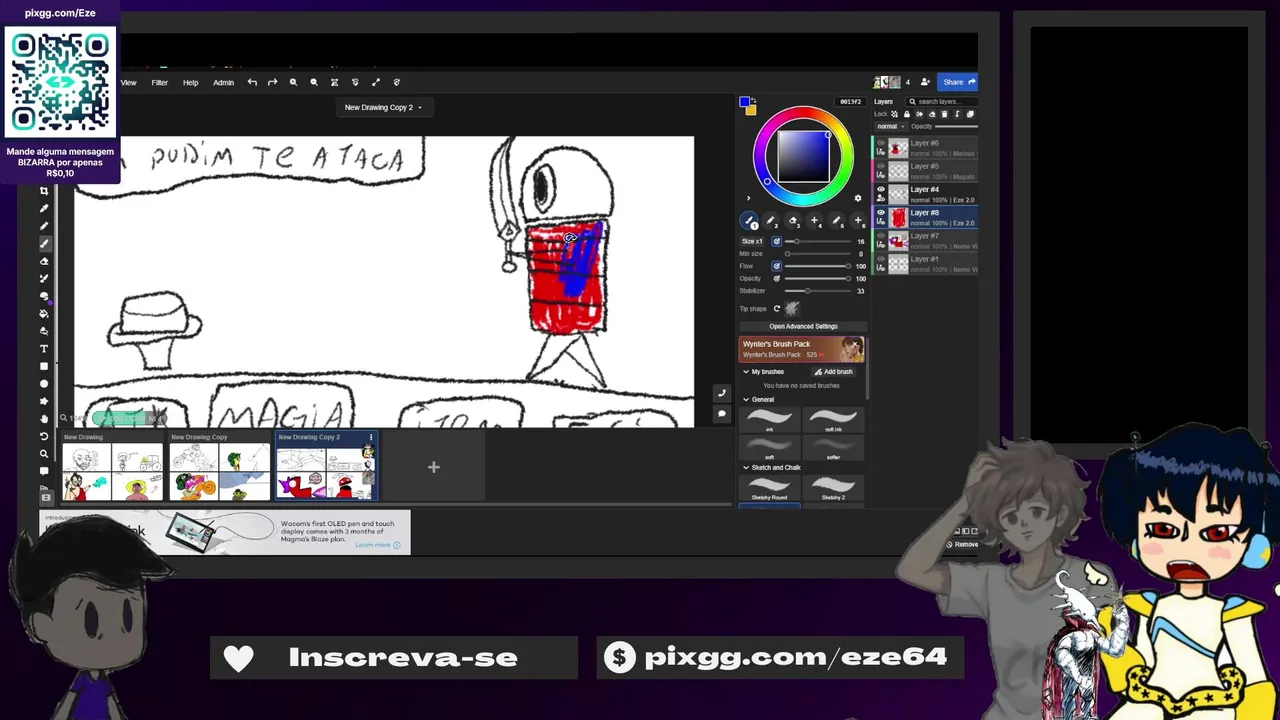The image size is (1280, 720).
Task: Click the undo arrow in top toolbar
Action: coord(252,82)
